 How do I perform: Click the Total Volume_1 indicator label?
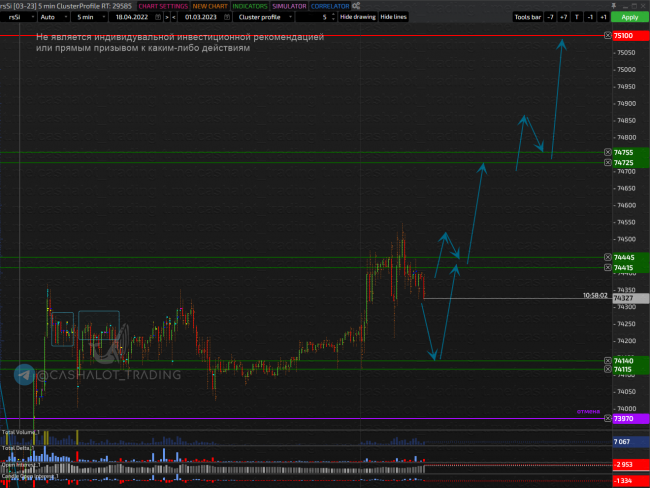(21, 432)
